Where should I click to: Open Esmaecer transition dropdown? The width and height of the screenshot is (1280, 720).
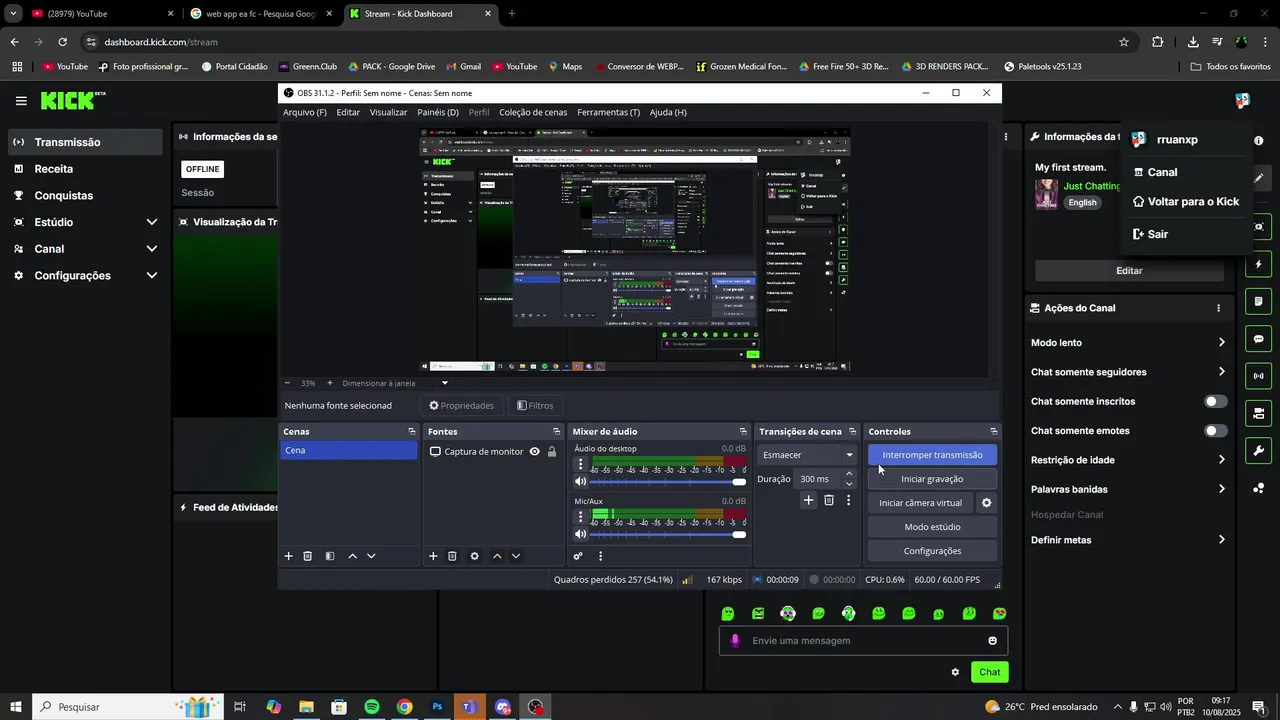[x=808, y=455]
